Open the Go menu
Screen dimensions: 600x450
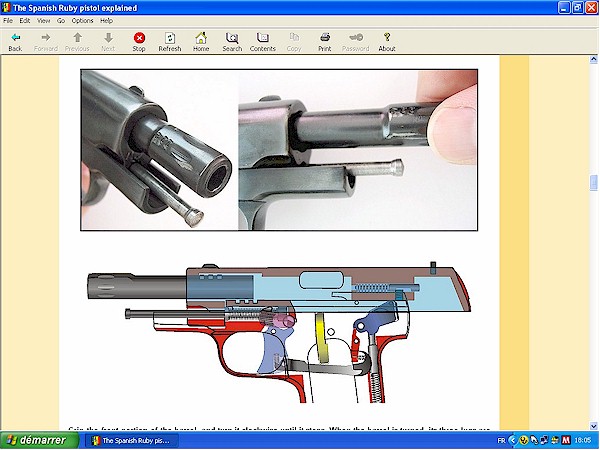click(61, 21)
